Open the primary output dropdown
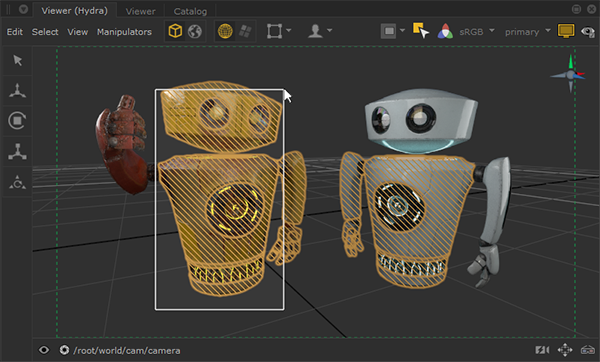The image size is (600, 362). (x=528, y=32)
